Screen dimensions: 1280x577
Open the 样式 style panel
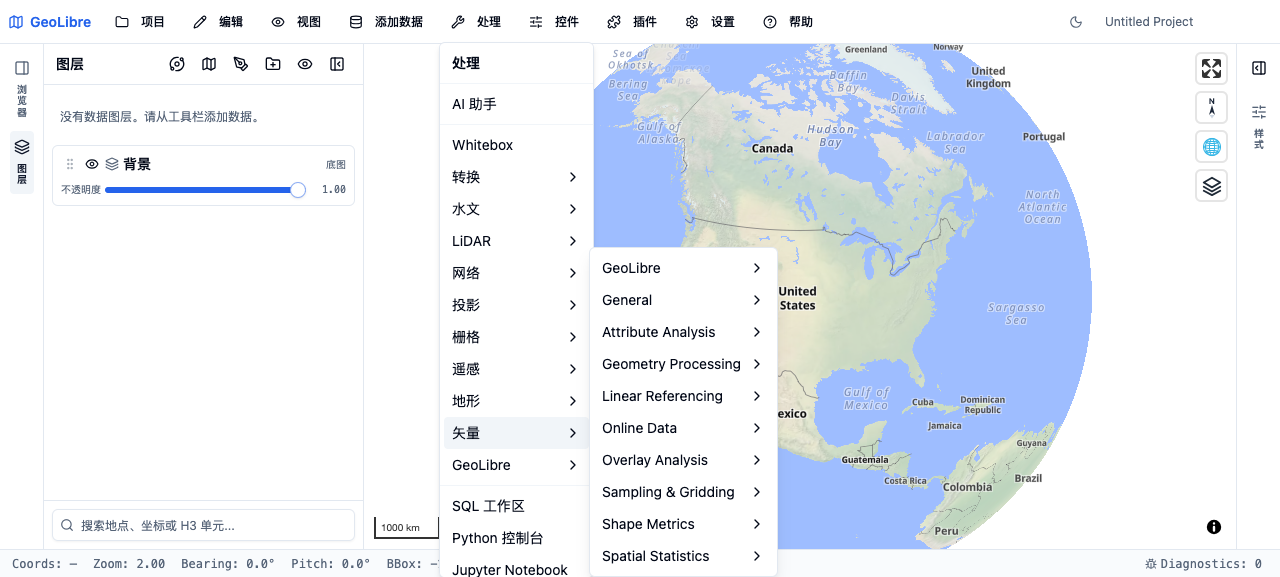point(1259,127)
